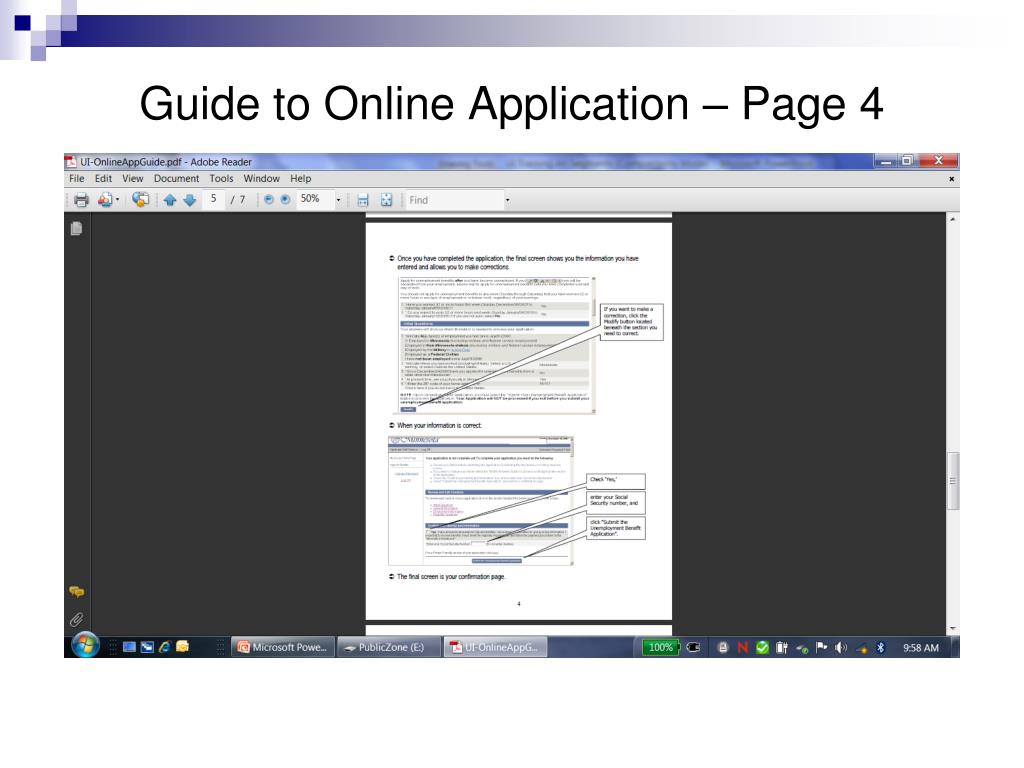
Task: Click the red N tray icon
Action: [743, 648]
